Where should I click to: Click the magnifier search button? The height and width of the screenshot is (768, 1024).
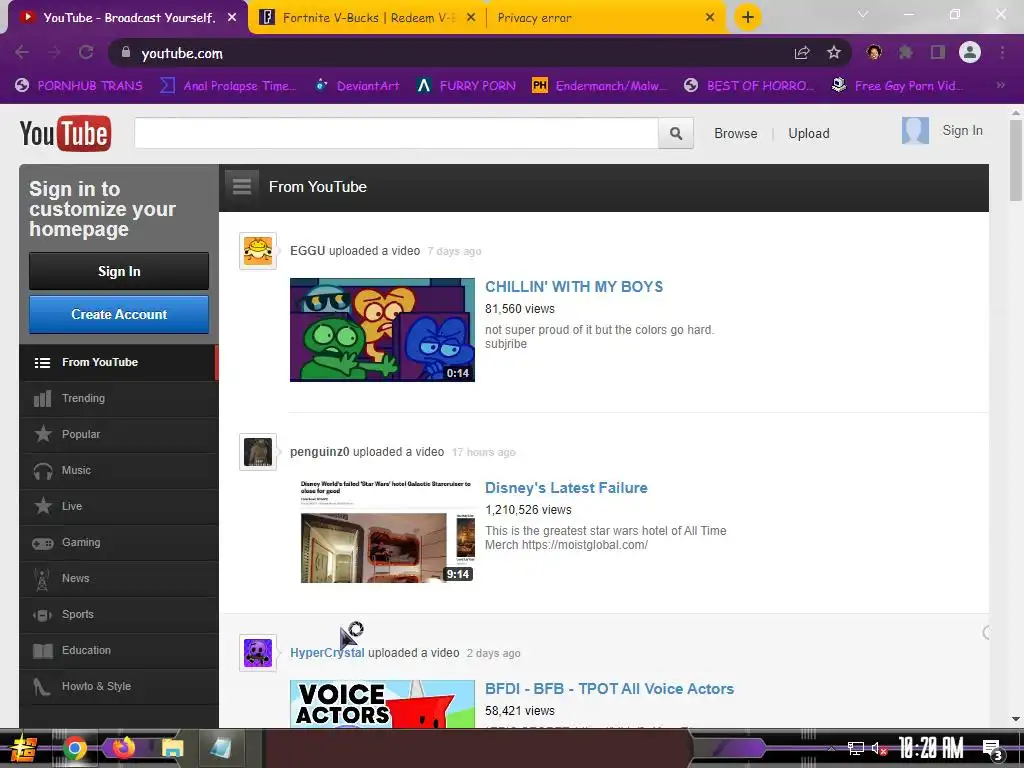tap(675, 133)
